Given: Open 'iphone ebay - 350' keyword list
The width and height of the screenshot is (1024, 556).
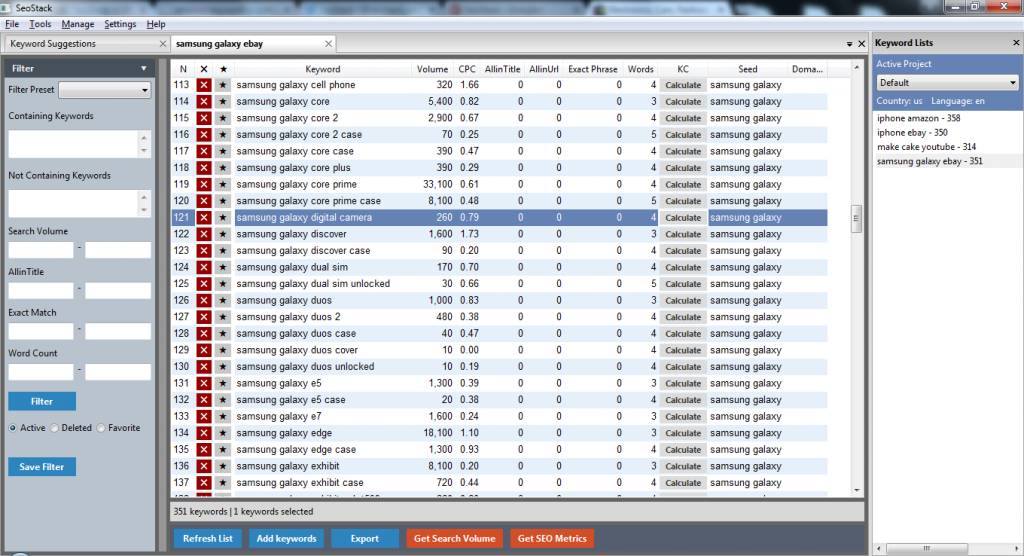Looking at the screenshot, I should [912, 133].
